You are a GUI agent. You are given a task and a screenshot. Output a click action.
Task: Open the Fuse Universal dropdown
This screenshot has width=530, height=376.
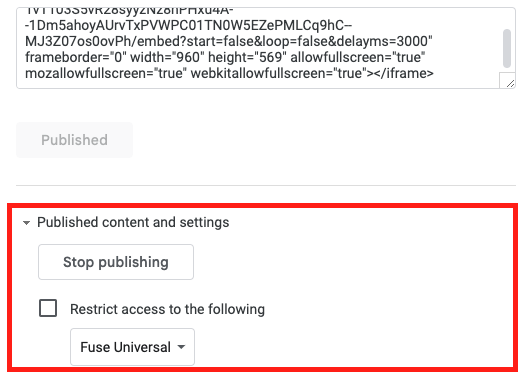pyautogui.click(x=132, y=347)
